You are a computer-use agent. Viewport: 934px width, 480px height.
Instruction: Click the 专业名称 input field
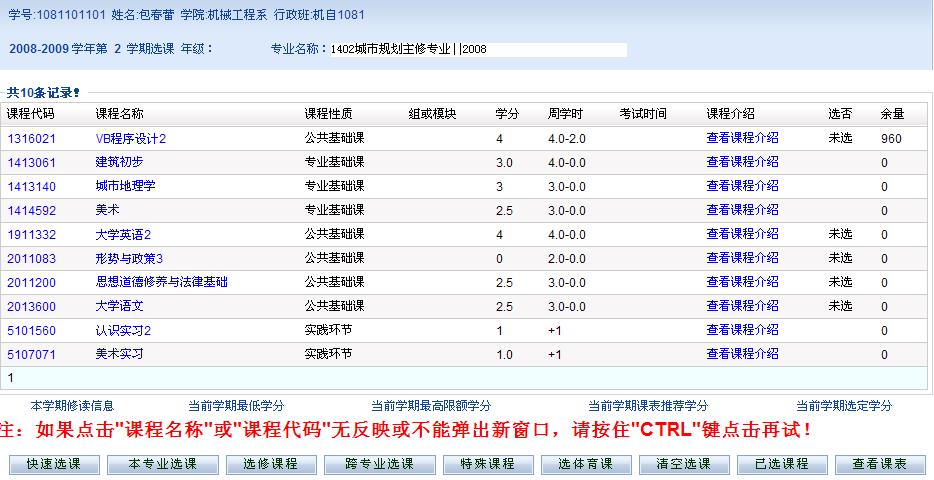(x=478, y=49)
